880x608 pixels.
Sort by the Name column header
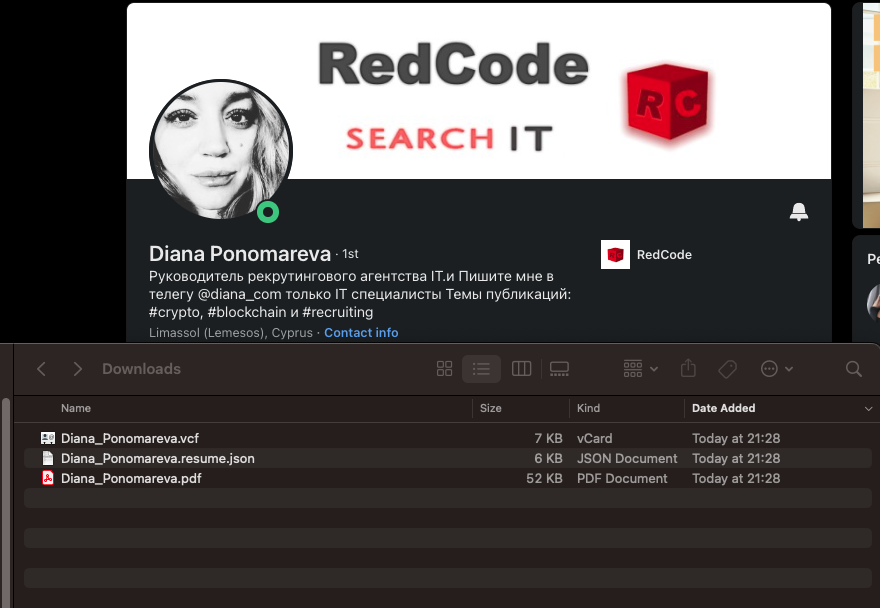tap(76, 408)
